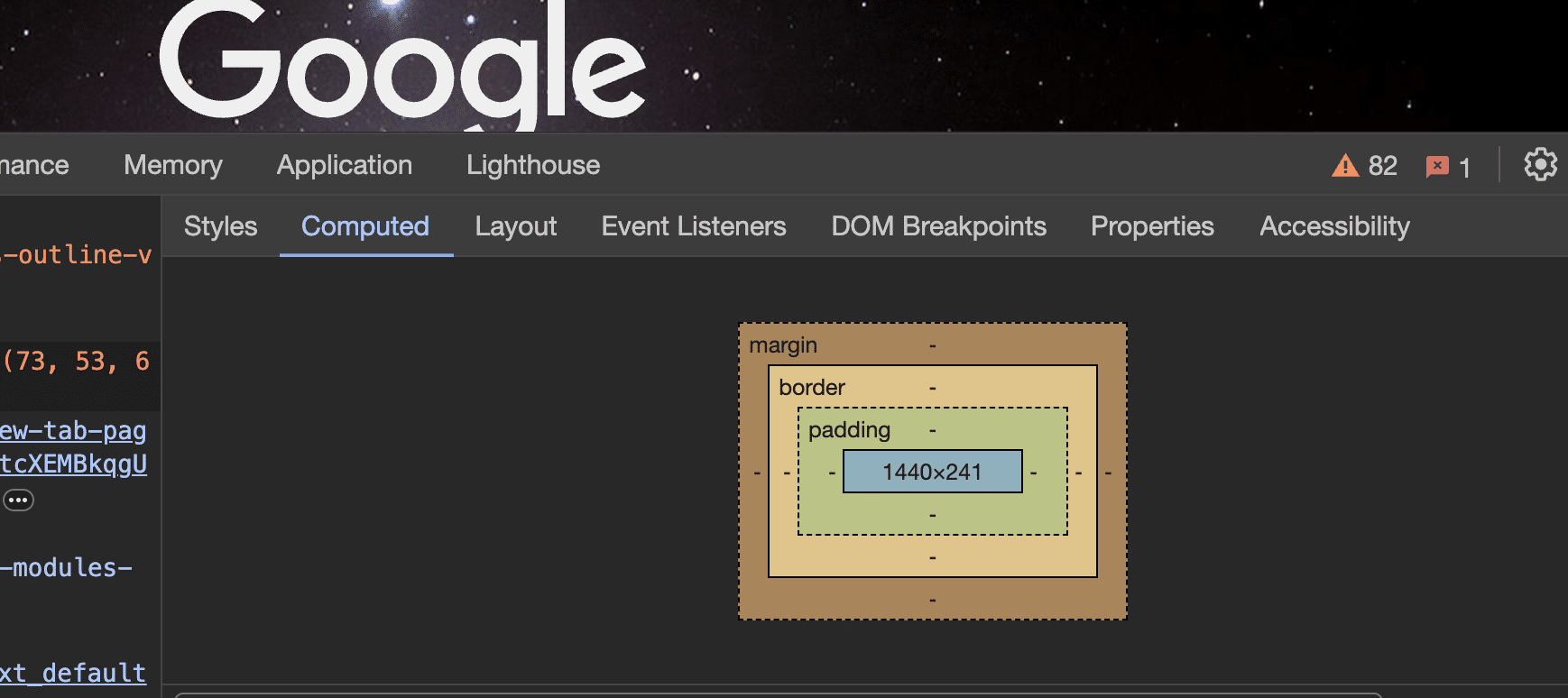Click the 1440×241 content box
Viewport: 1568px width, 698px height.
click(933, 472)
